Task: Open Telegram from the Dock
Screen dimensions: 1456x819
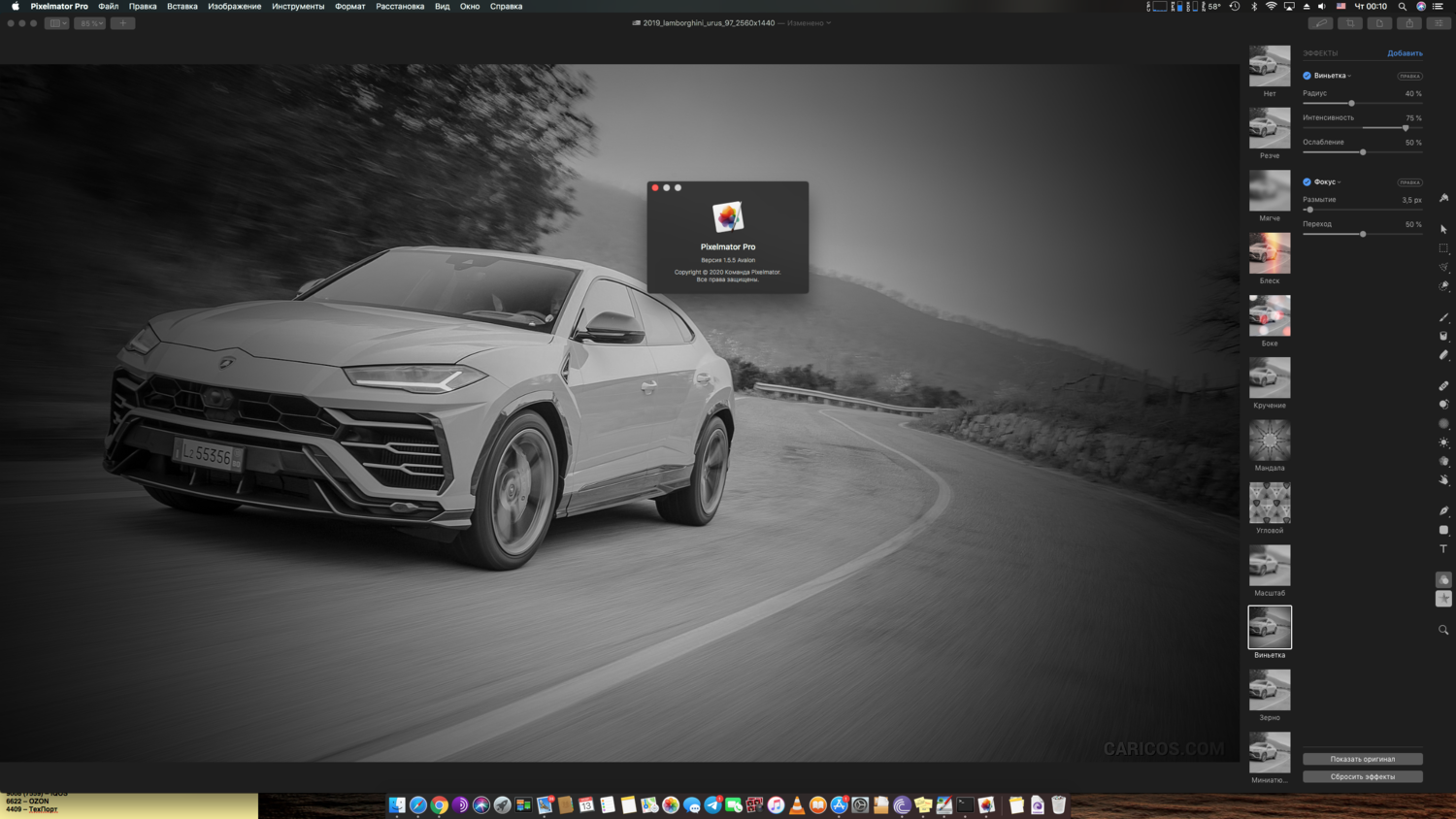Action: point(712,805)
